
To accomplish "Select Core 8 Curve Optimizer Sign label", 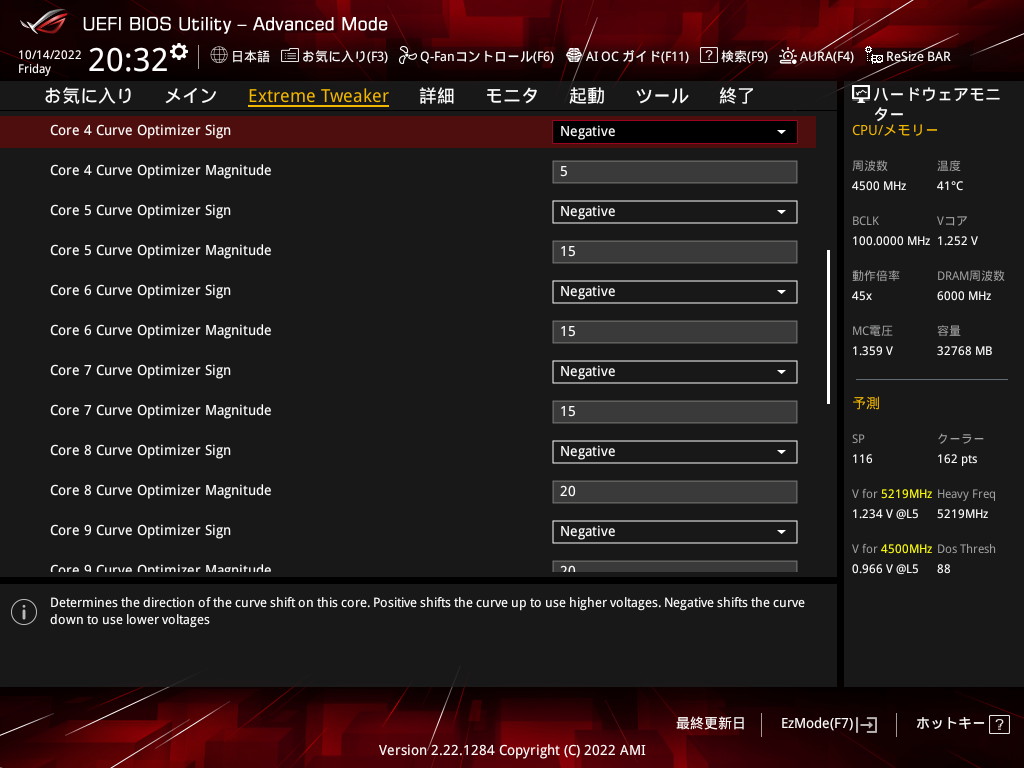I will pos(140,451).
